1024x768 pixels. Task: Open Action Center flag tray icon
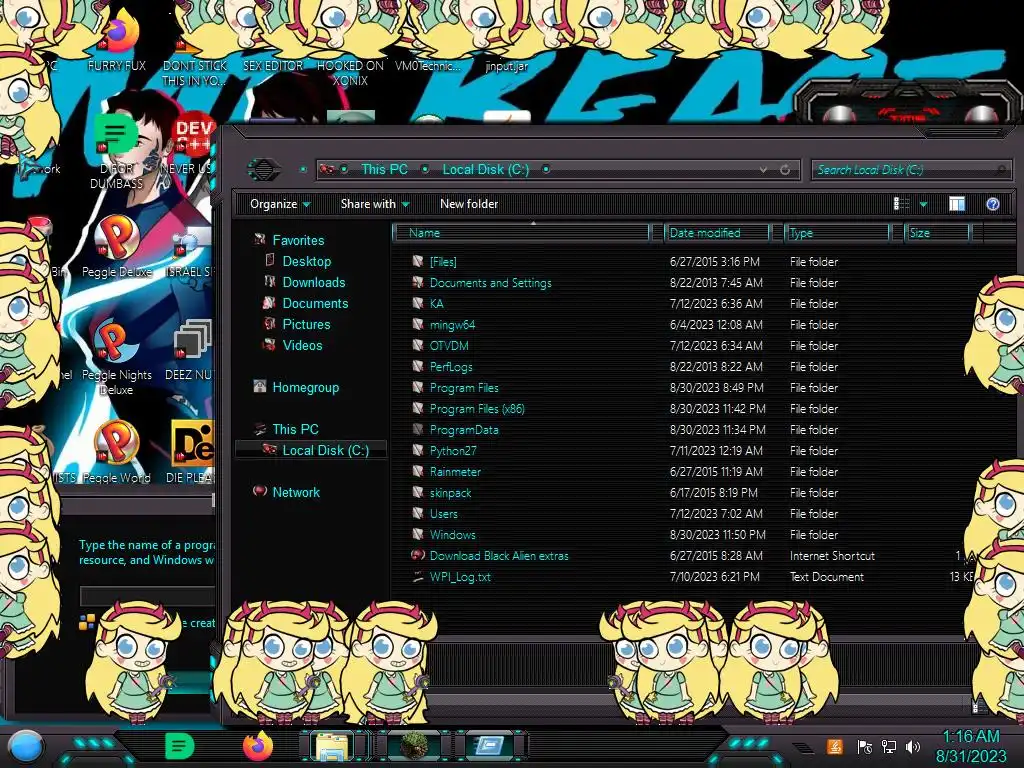tap(864, 747)
